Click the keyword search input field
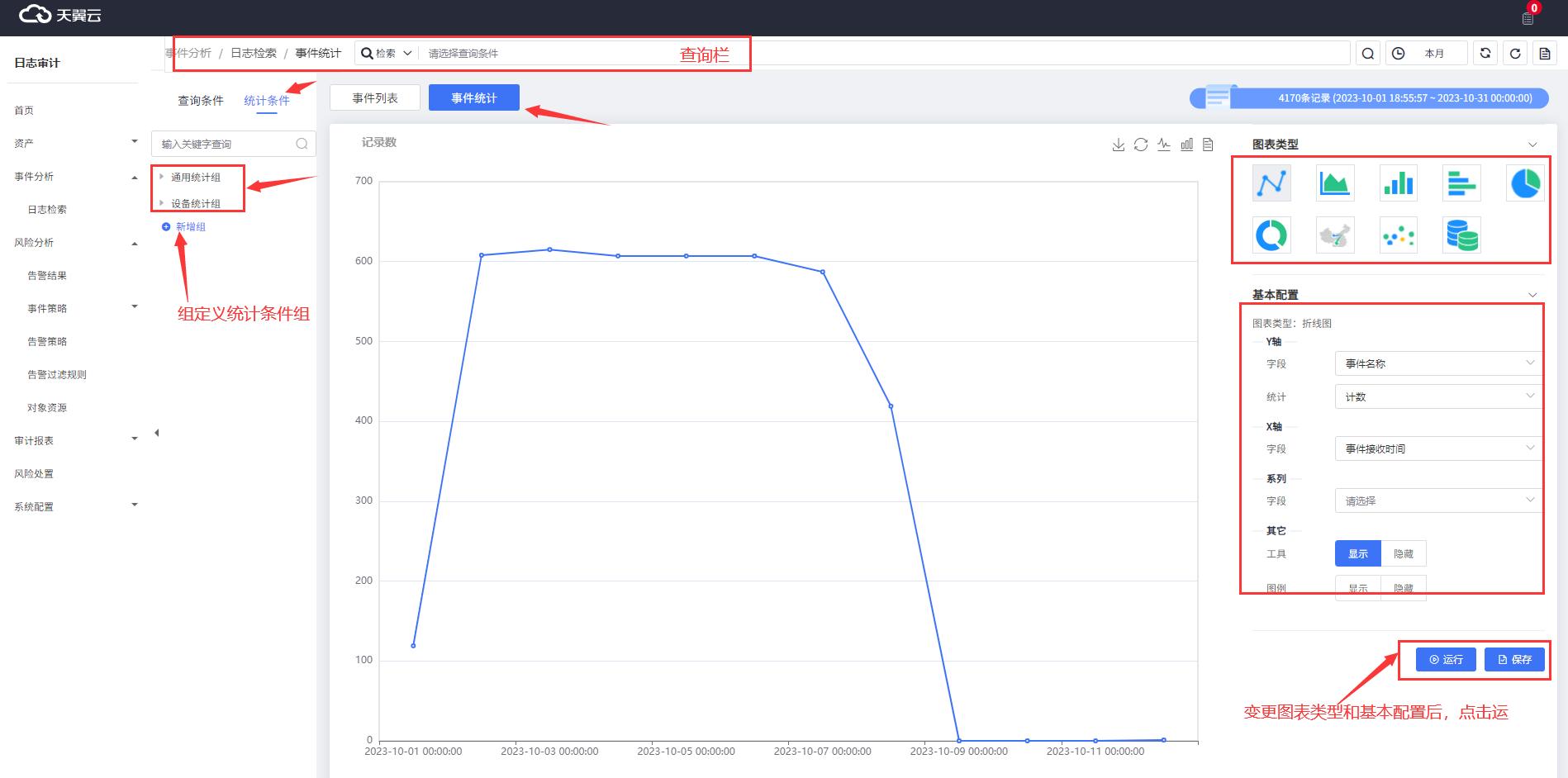 [x=226, y=145]
